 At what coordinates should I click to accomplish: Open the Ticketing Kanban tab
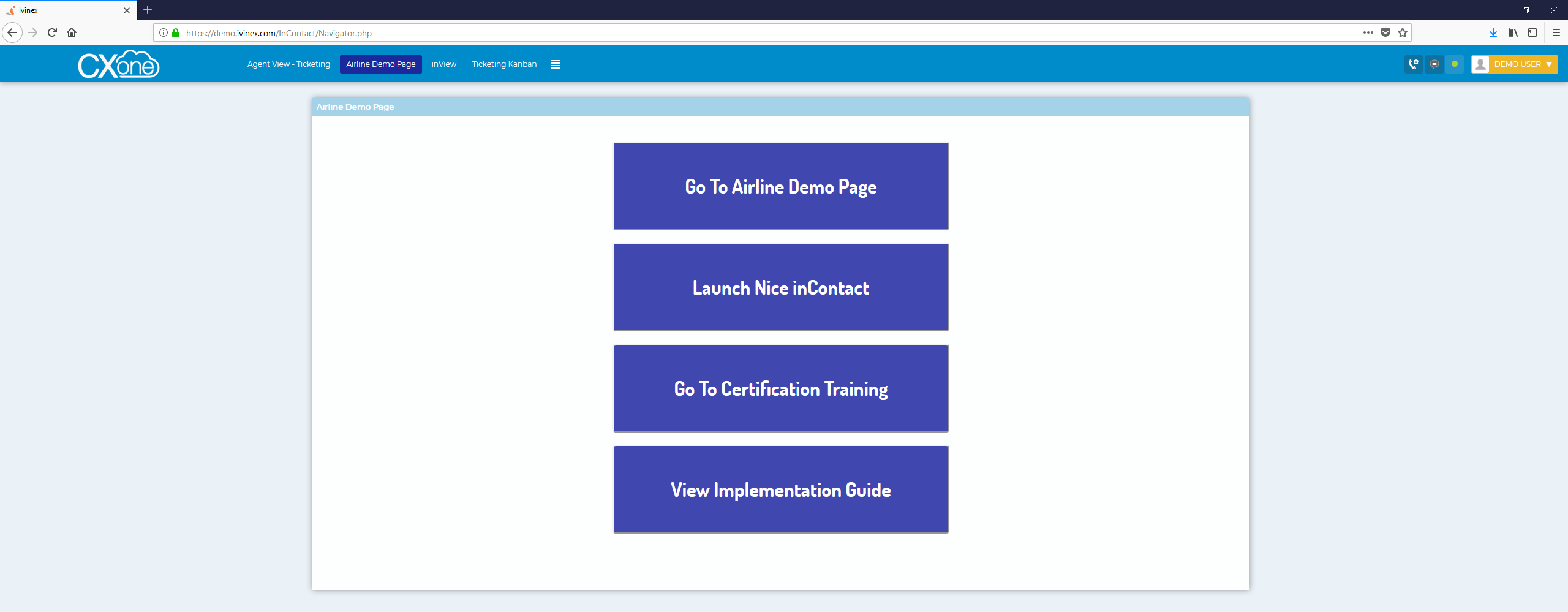pyautogui.click(x=504, y=64)
